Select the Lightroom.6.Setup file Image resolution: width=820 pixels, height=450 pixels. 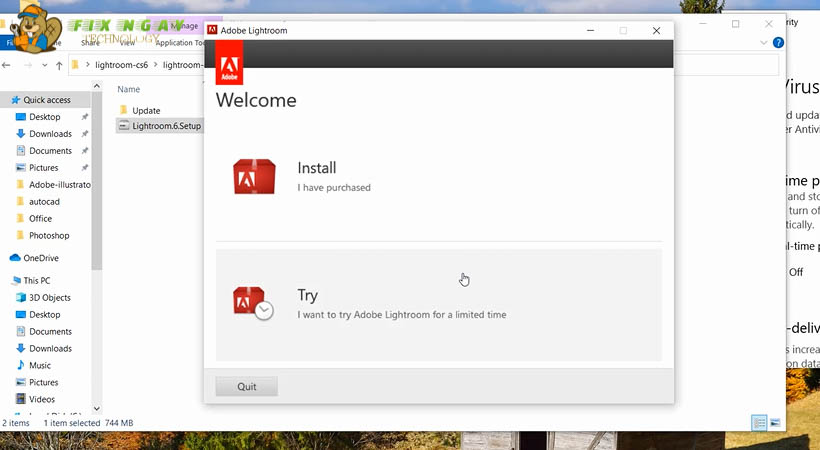(x=165, y=126)
